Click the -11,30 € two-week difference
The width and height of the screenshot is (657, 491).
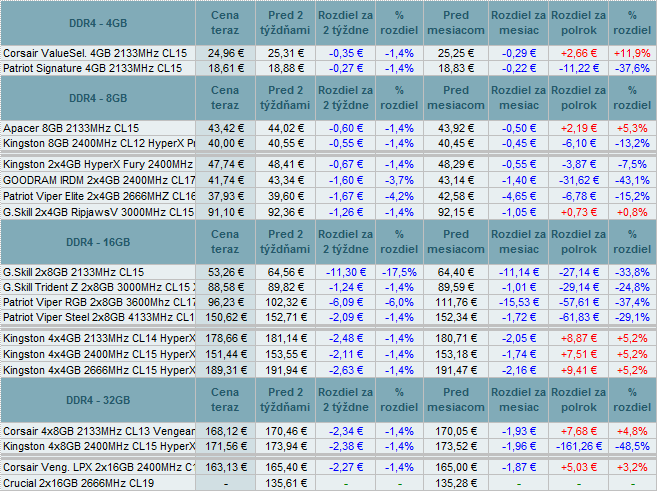click(346, 272)
